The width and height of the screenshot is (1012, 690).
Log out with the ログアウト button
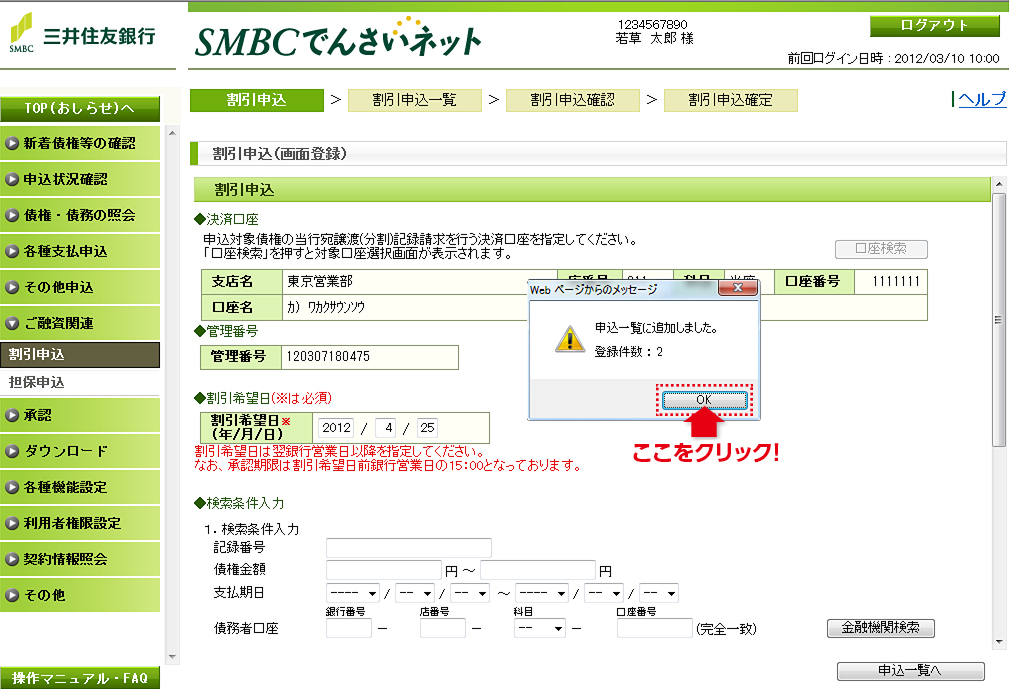click(935, 25)
